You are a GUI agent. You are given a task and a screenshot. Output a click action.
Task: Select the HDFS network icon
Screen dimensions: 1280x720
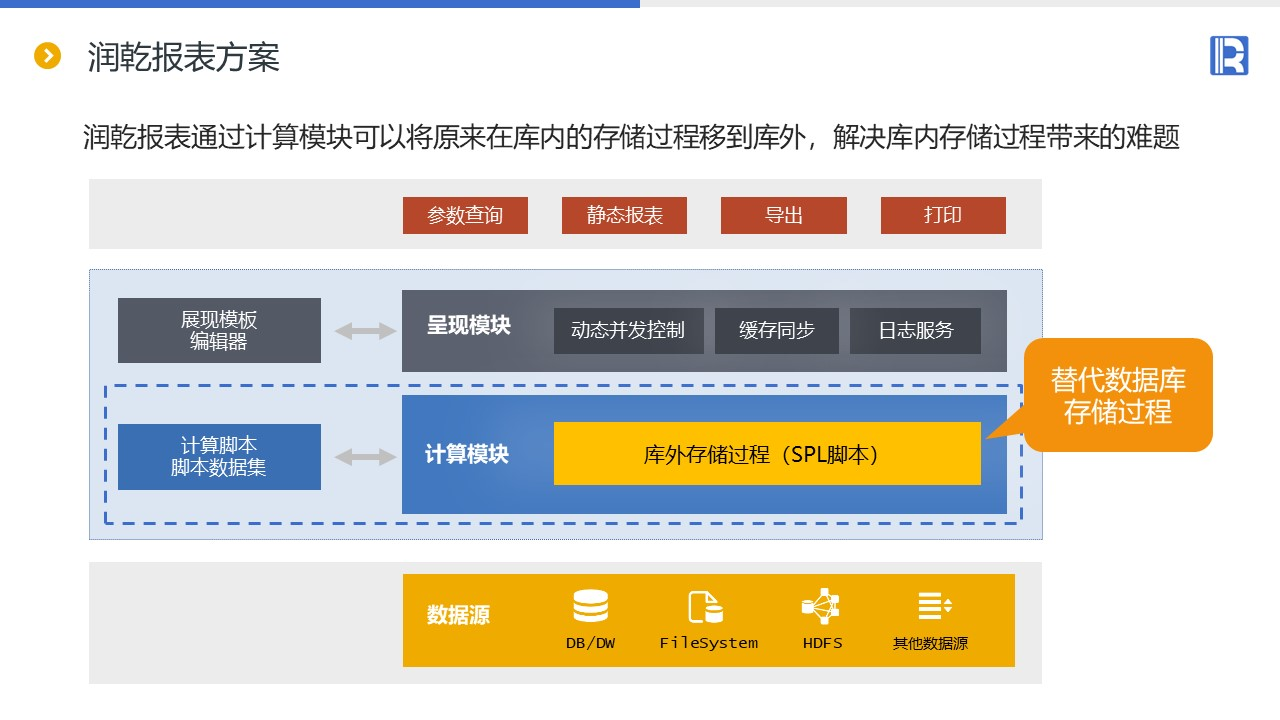pos(821,606)
